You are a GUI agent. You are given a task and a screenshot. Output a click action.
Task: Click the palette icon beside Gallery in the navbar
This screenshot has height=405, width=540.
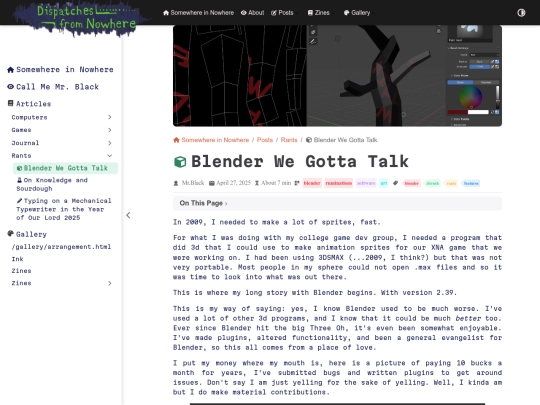tap(346, 13)
